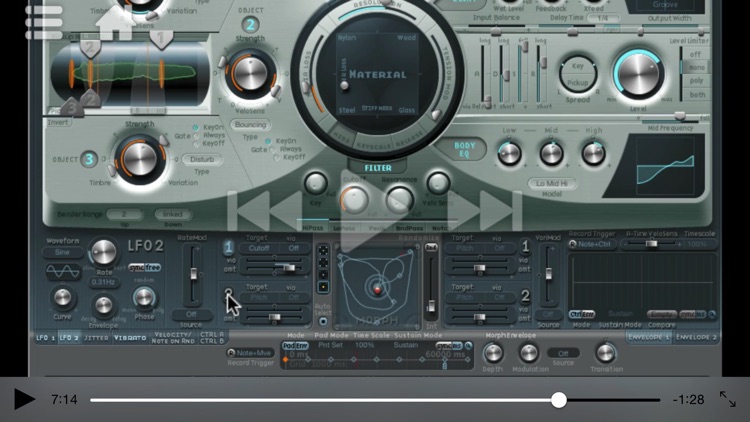Seek using the video progress knob
The height and width of the screenshot is (422, 750).
[x=558, y=400]
